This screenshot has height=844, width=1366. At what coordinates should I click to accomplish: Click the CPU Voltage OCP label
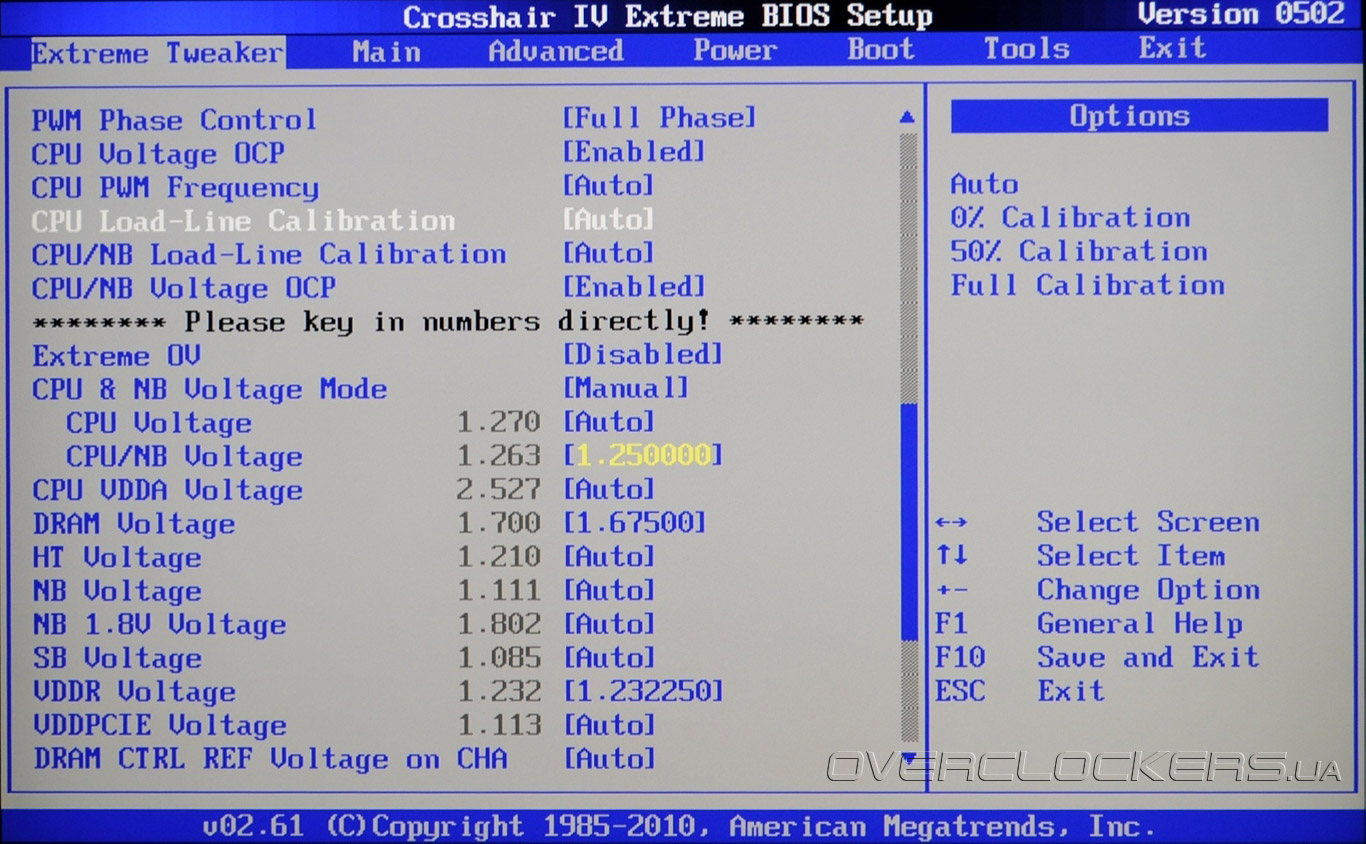tap(157, 154)
